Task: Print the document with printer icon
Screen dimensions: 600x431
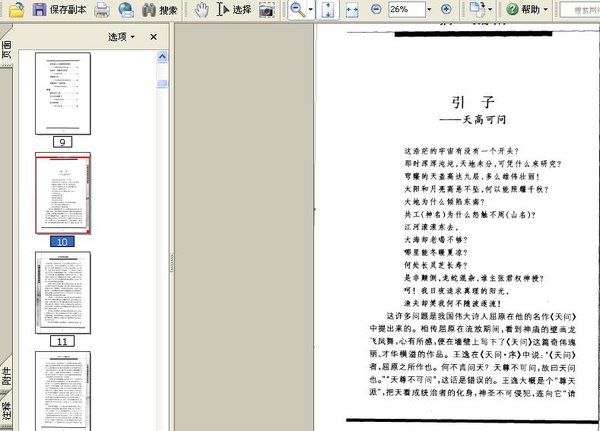Action: tap(102, 10)
